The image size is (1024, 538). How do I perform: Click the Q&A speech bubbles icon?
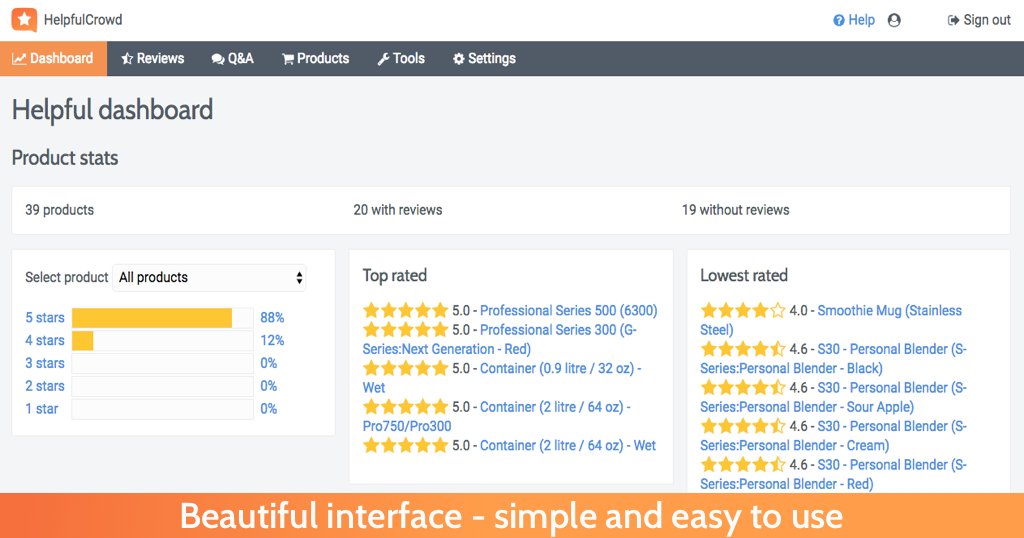217,59
